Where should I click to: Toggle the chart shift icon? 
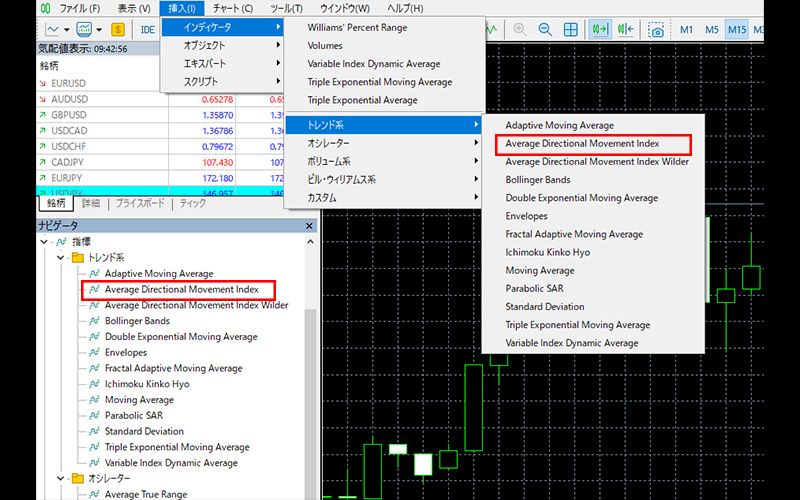pos(626,30)
